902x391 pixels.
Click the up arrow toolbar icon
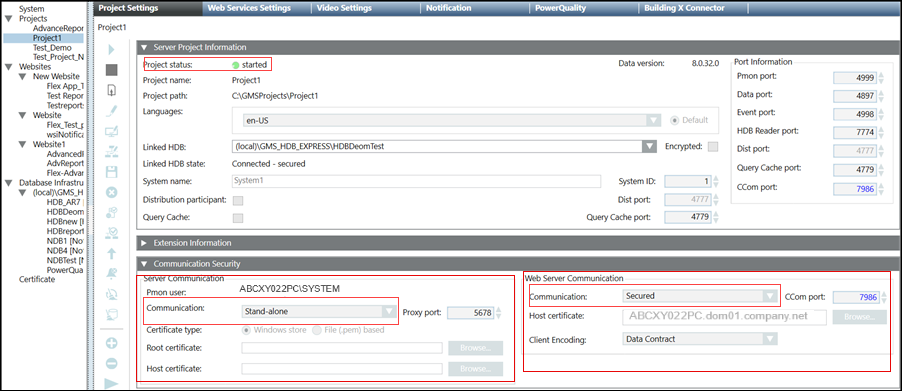112,254
